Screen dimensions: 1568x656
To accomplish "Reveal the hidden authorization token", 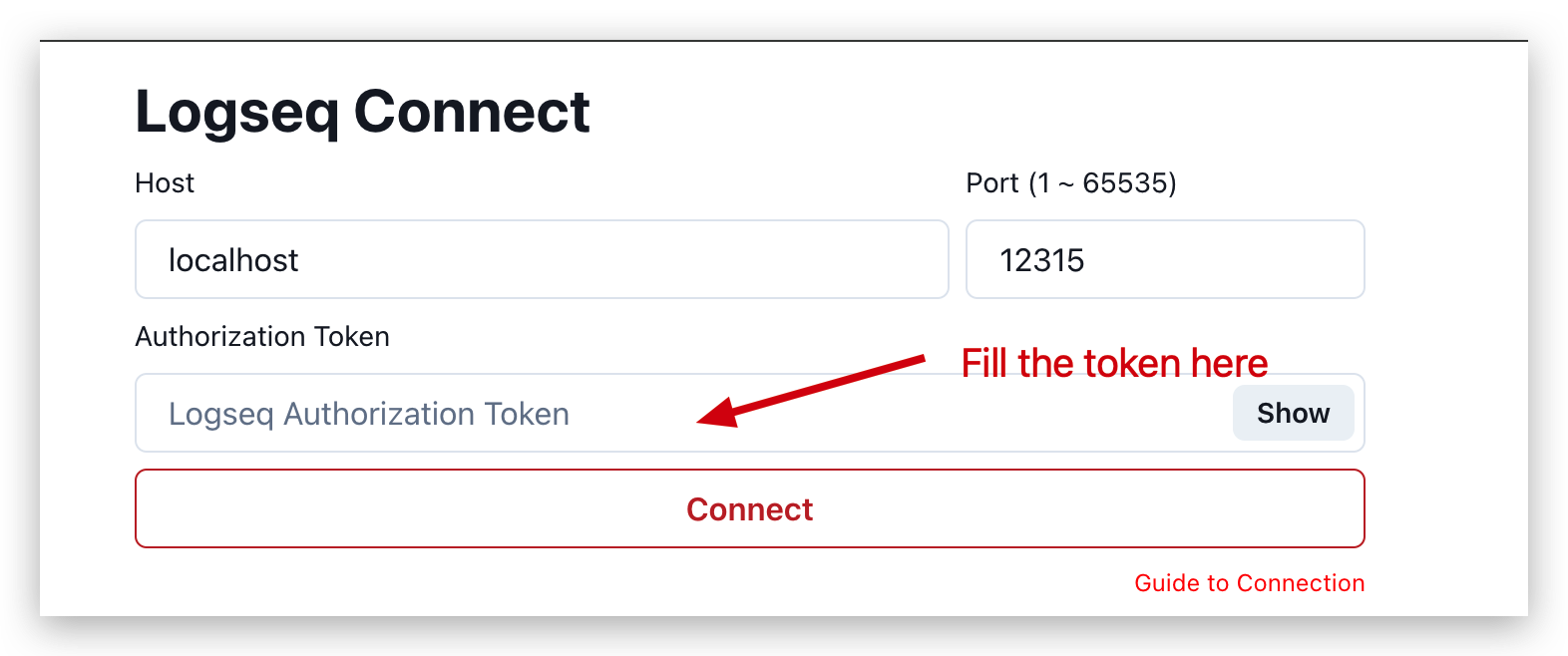I will pos(1293,413).
